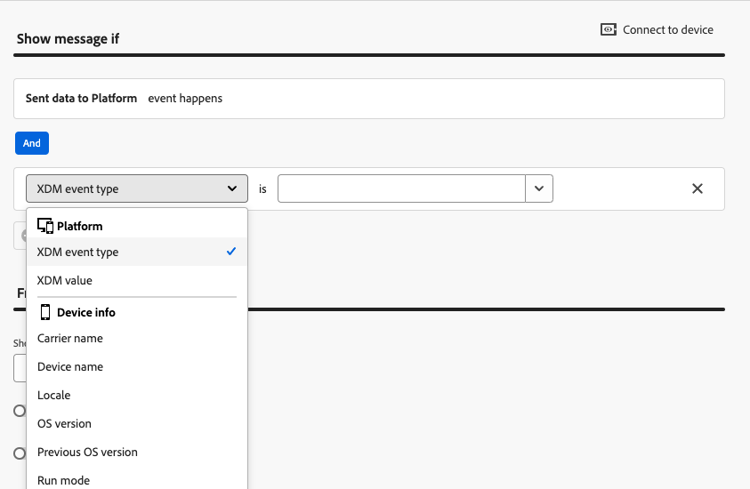Click the "event happens" text
750x489 pixels.
[x=185, y=98]
